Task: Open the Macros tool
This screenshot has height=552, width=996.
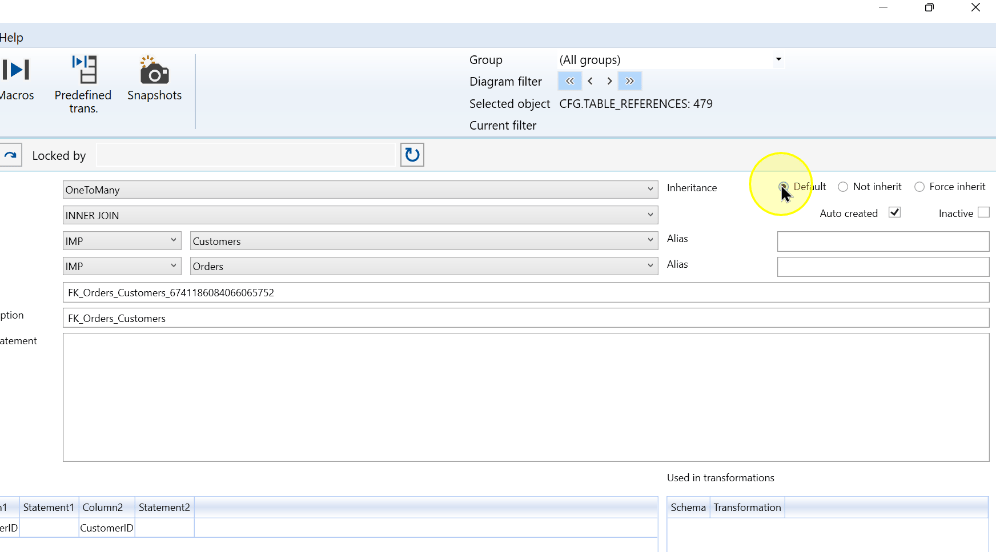Action: tap(17, 77)
